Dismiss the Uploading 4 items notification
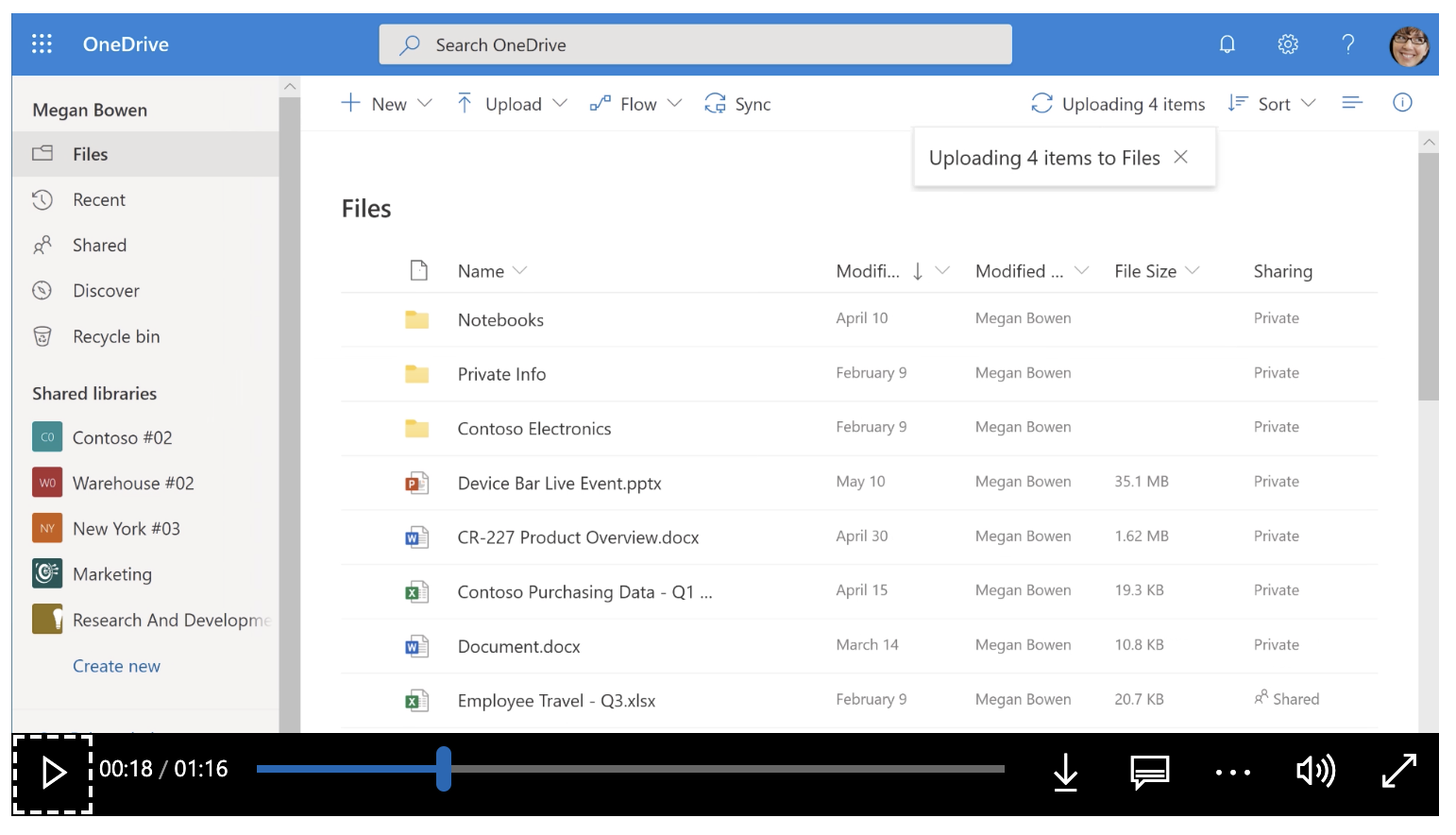Image resolution: width=1456 pixels, height=835 pixels. tap(1180, 157)
